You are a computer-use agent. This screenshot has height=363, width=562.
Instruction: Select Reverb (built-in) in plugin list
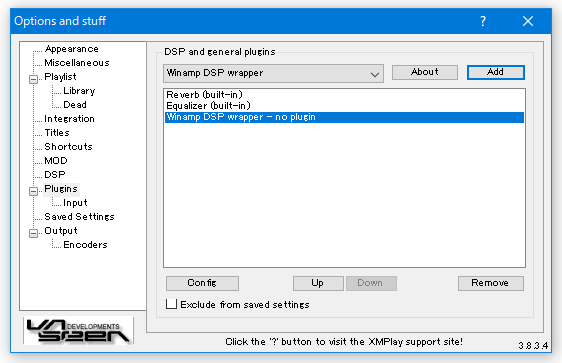(x=344, y=95)
